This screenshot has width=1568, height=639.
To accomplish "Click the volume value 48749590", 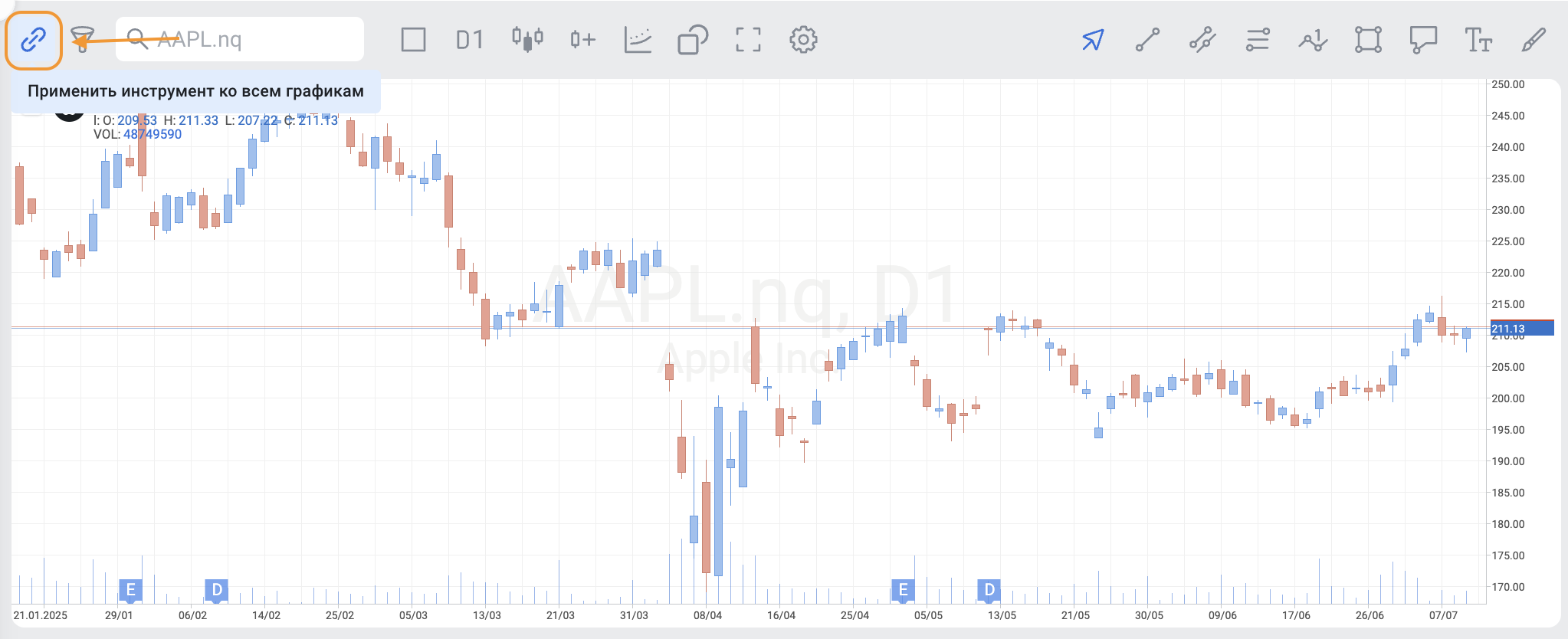I will coord(153,134).
